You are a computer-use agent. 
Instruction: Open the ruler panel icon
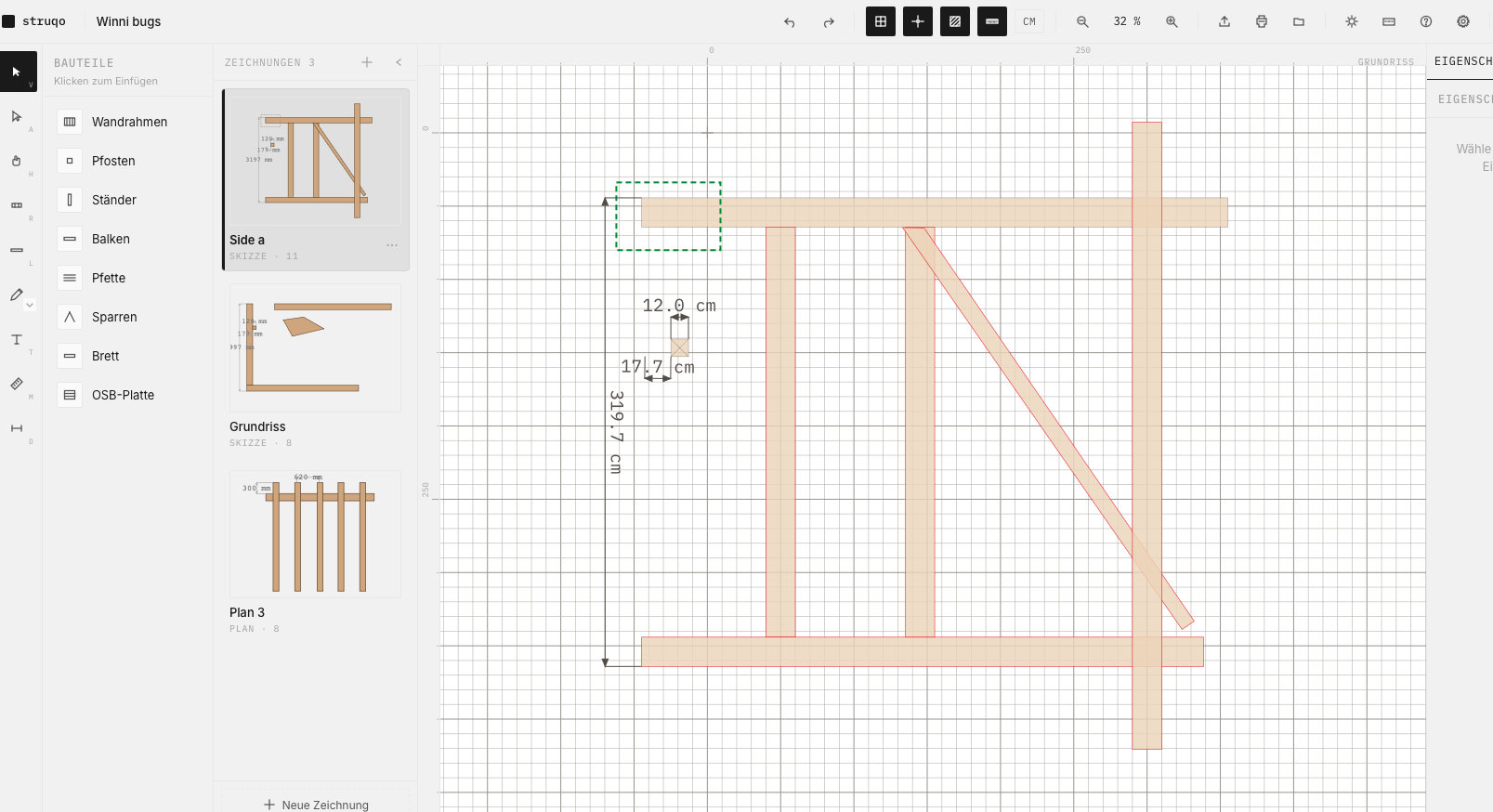point(1389,21)
